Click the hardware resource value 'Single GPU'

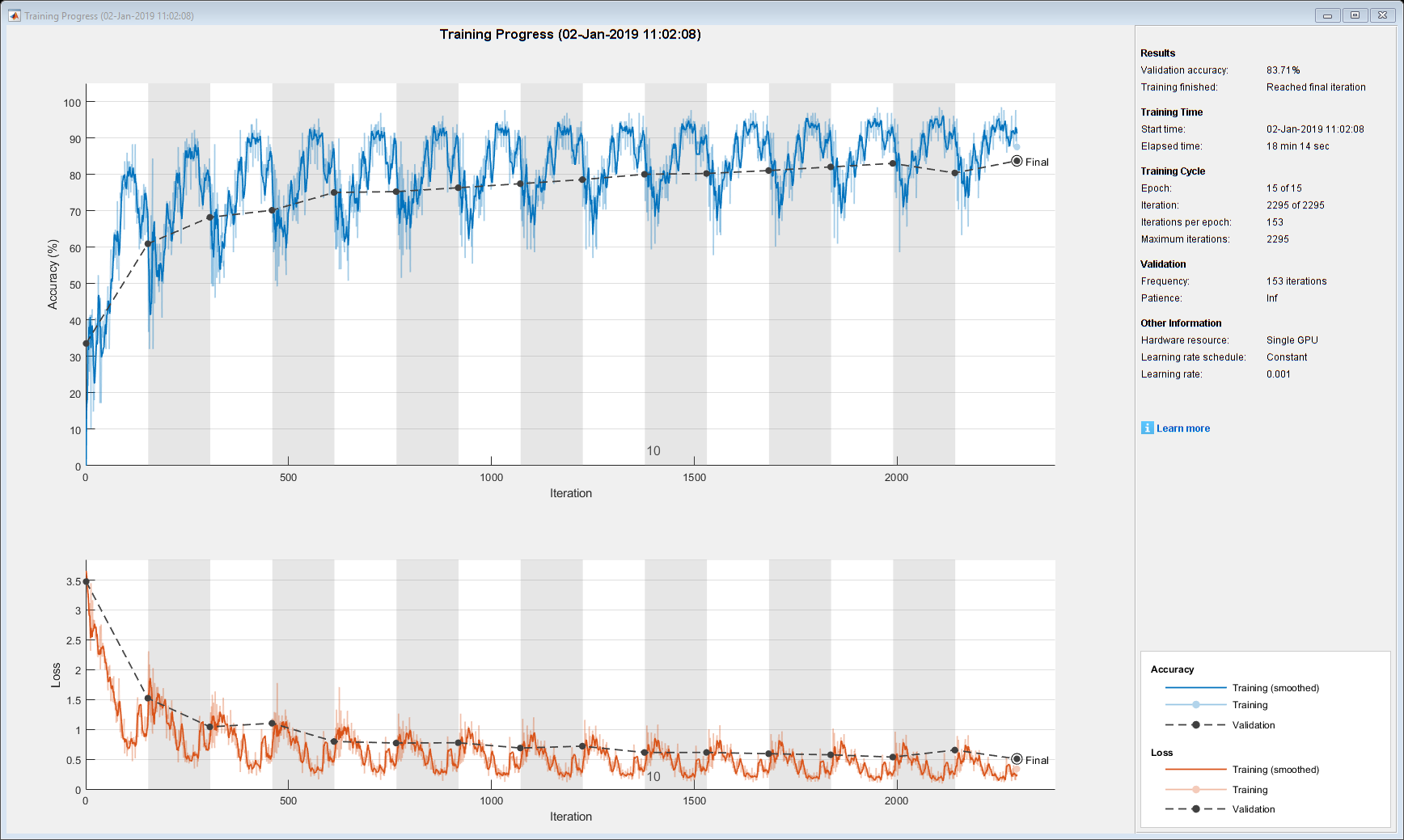(1292, 340)
